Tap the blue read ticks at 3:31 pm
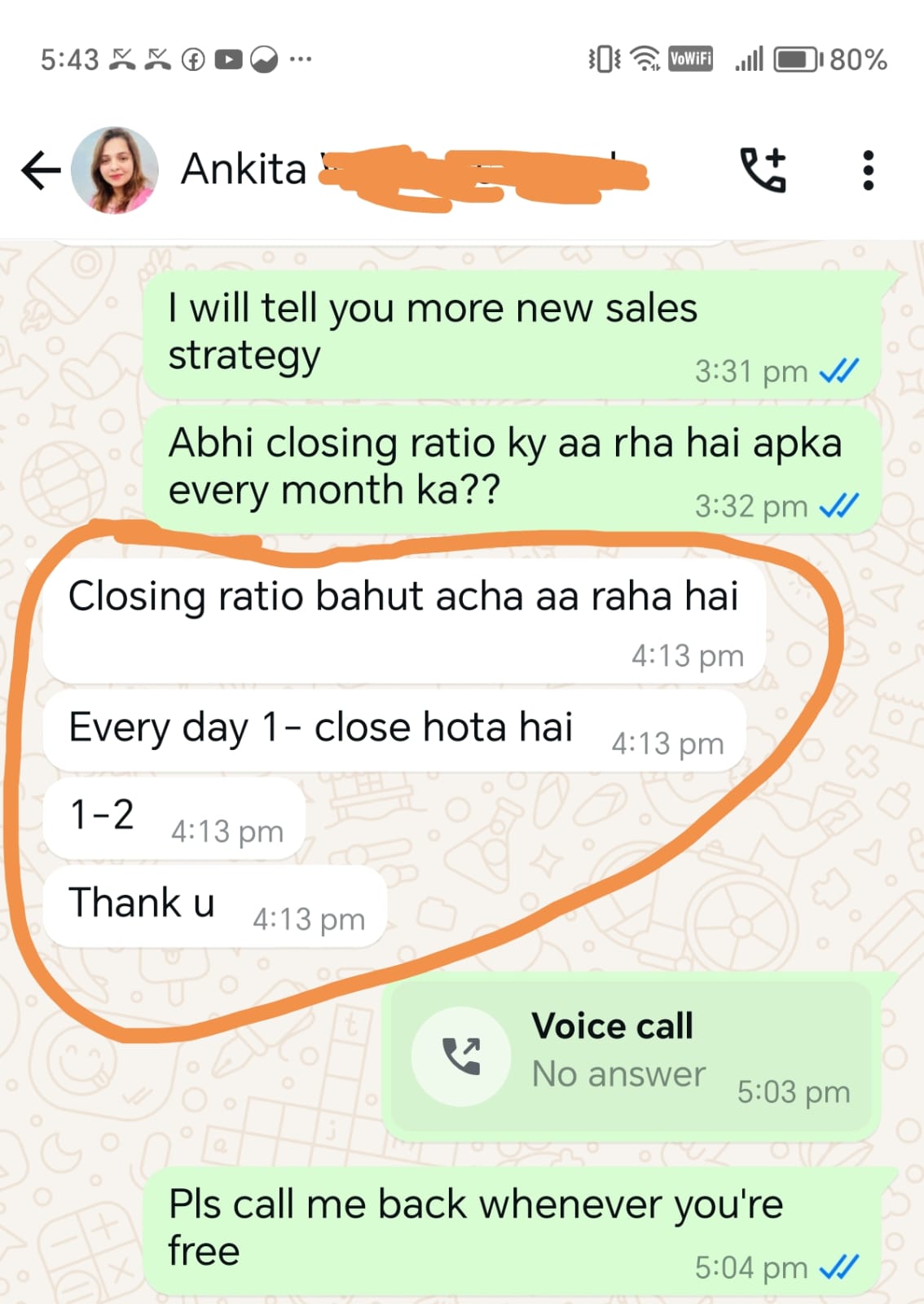924x1304 pixels. click(838, 372)
